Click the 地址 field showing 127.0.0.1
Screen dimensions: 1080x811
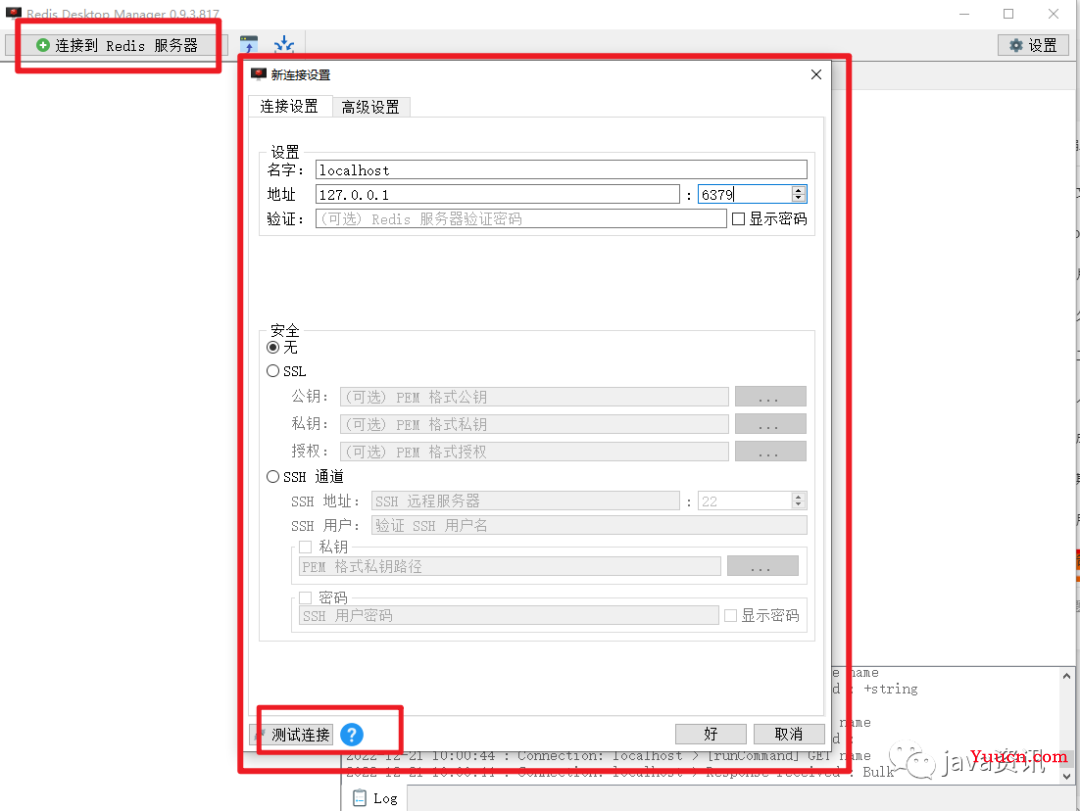point(497,194)
